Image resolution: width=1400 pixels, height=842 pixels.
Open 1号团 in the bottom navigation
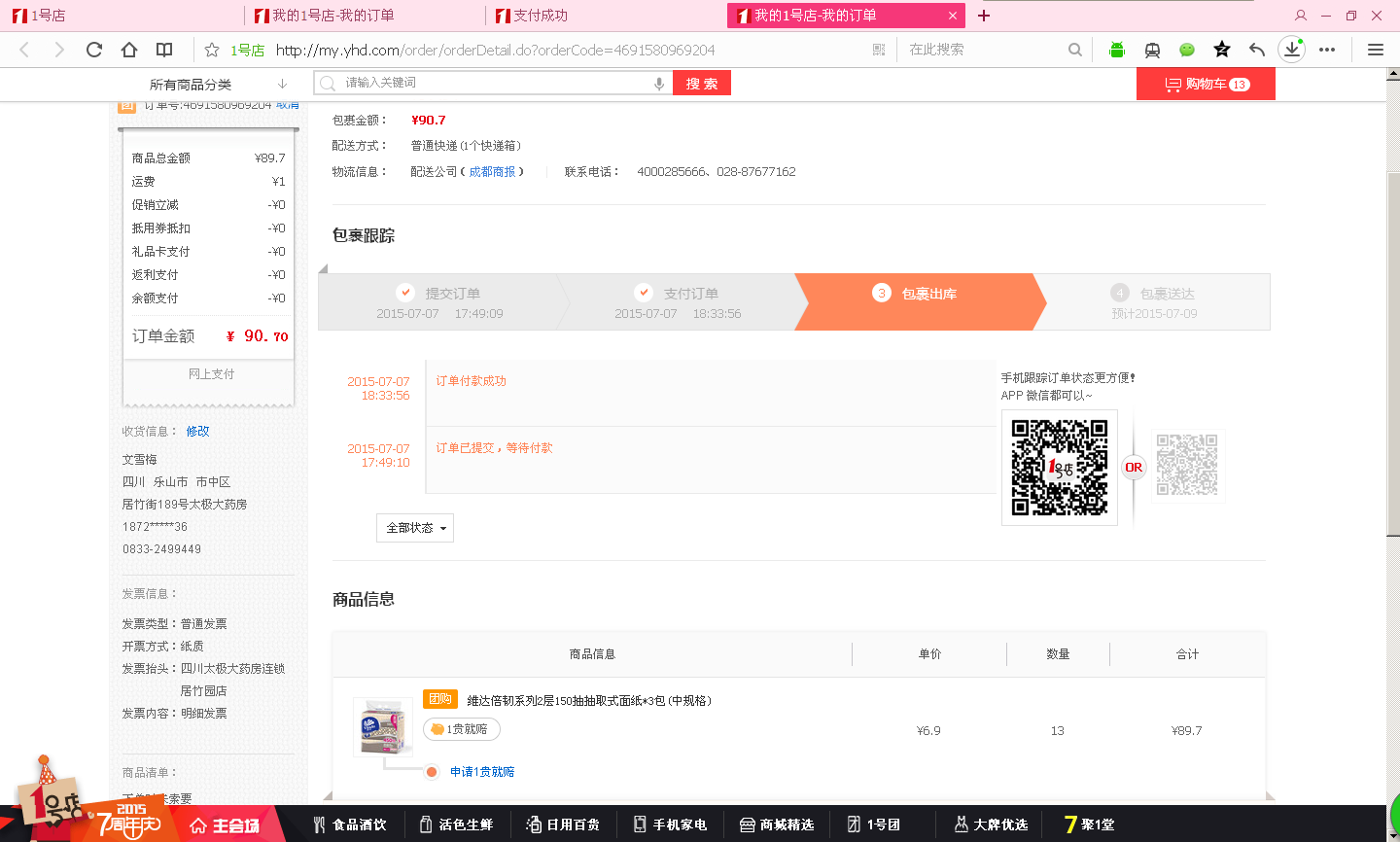point(874,824)
